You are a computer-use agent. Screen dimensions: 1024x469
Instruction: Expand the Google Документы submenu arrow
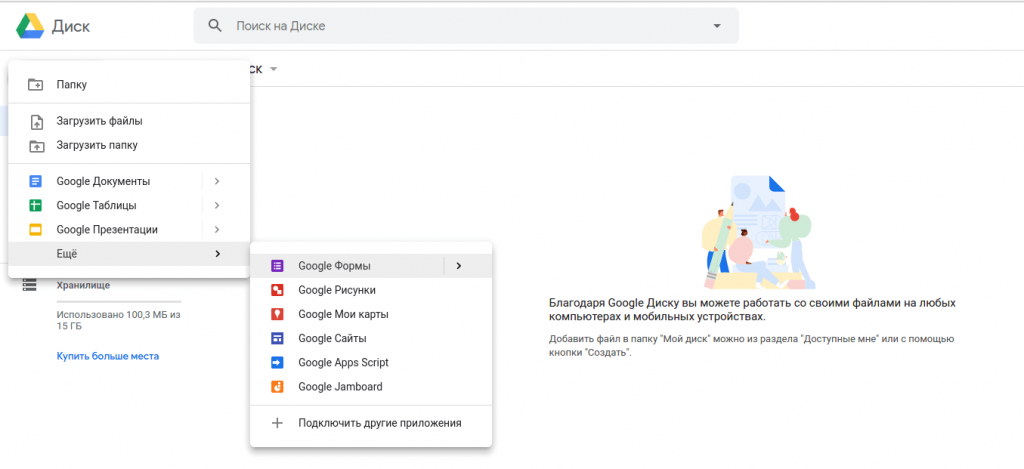(x=217, y=181)
